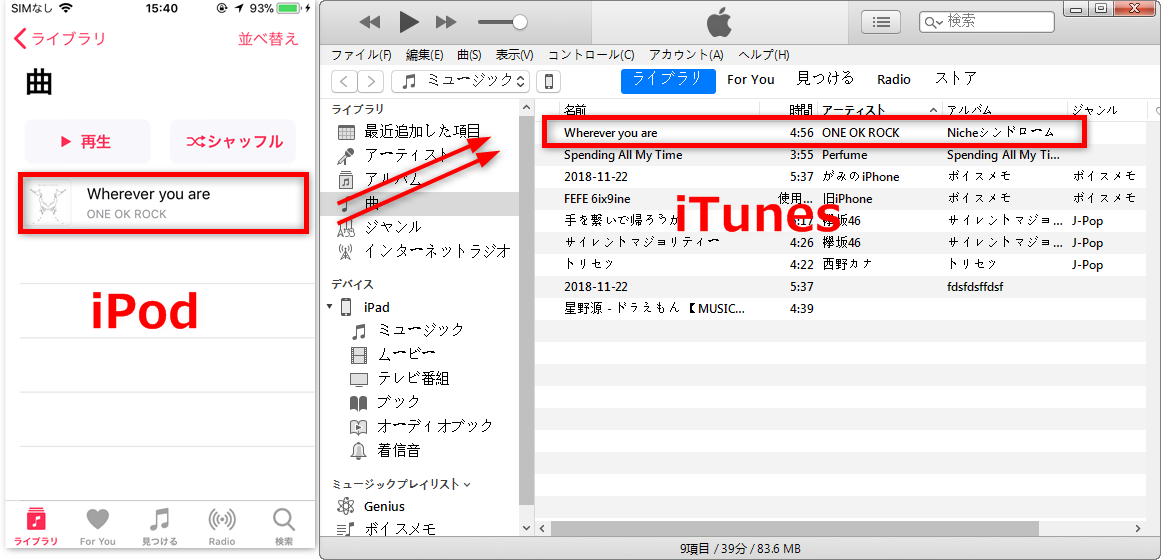Select トリセツ song row

[x=849, y=264]
